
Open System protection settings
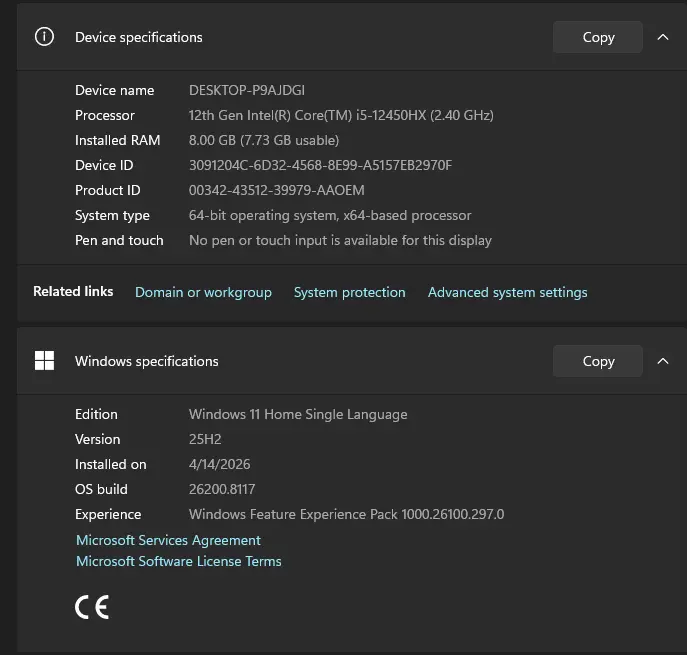[x=350, y=292]
